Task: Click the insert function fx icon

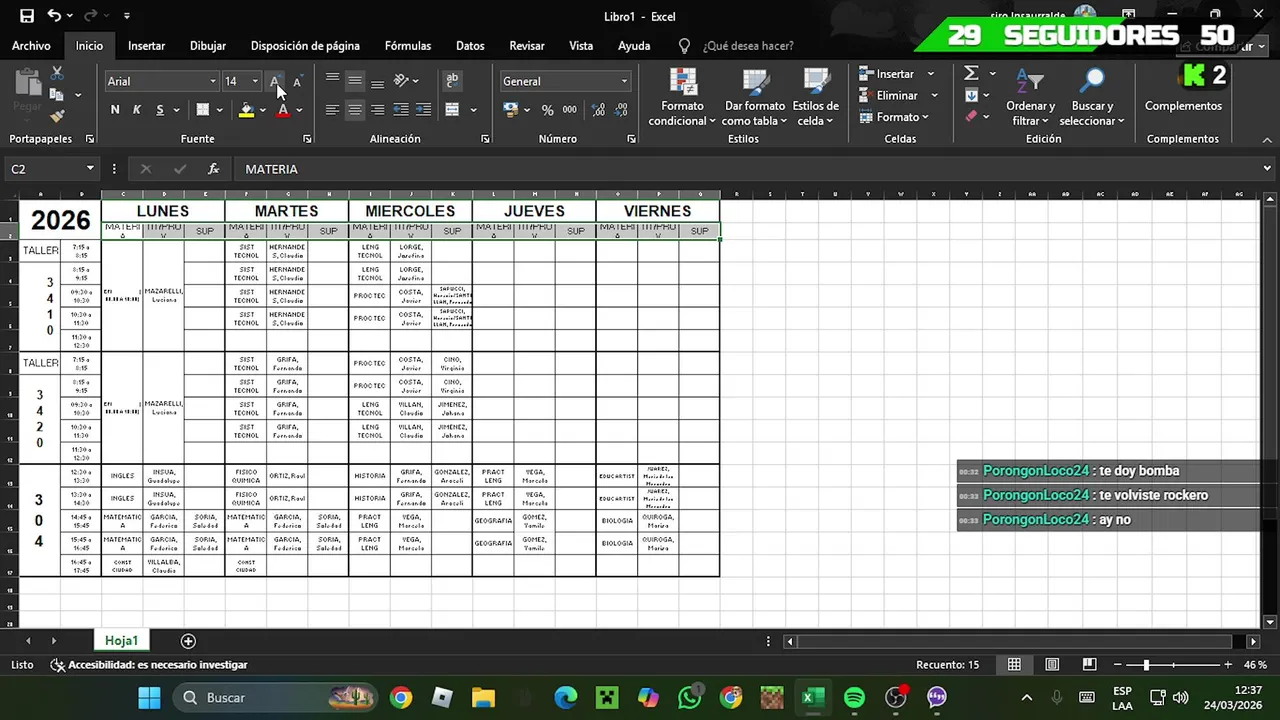Action: [x=213, y=169]
